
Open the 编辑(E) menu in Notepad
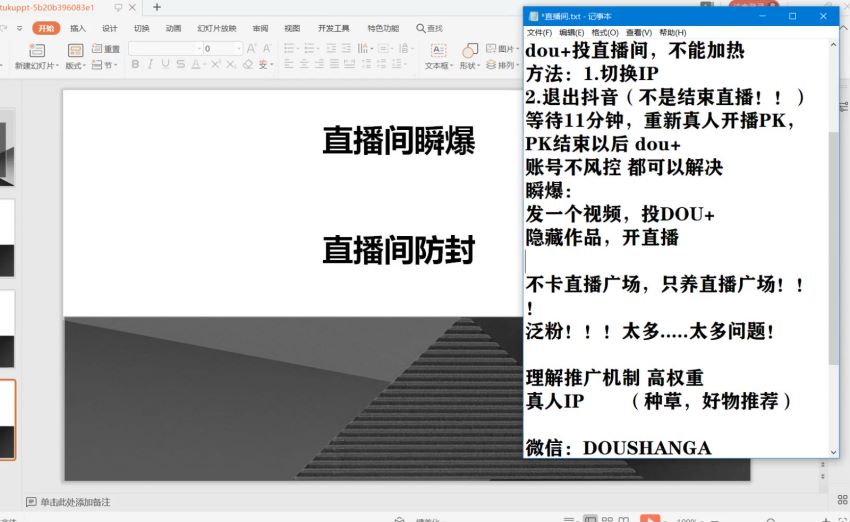572,33
